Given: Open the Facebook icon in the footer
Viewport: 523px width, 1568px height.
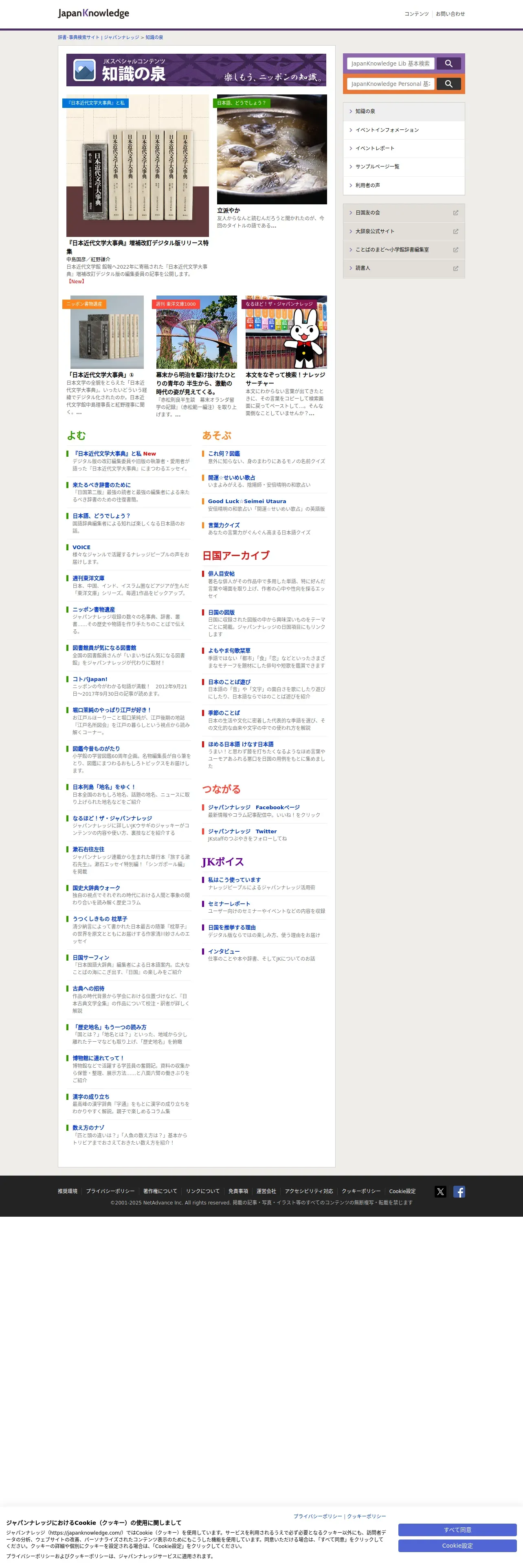Looking at the screenshot, I should point(459,1191).
